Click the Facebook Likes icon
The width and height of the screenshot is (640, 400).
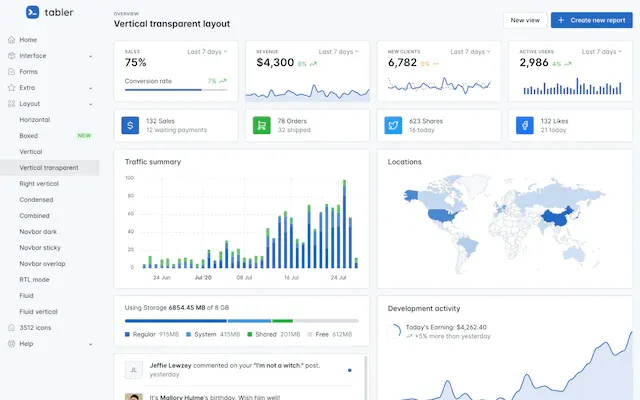(524, 125)
